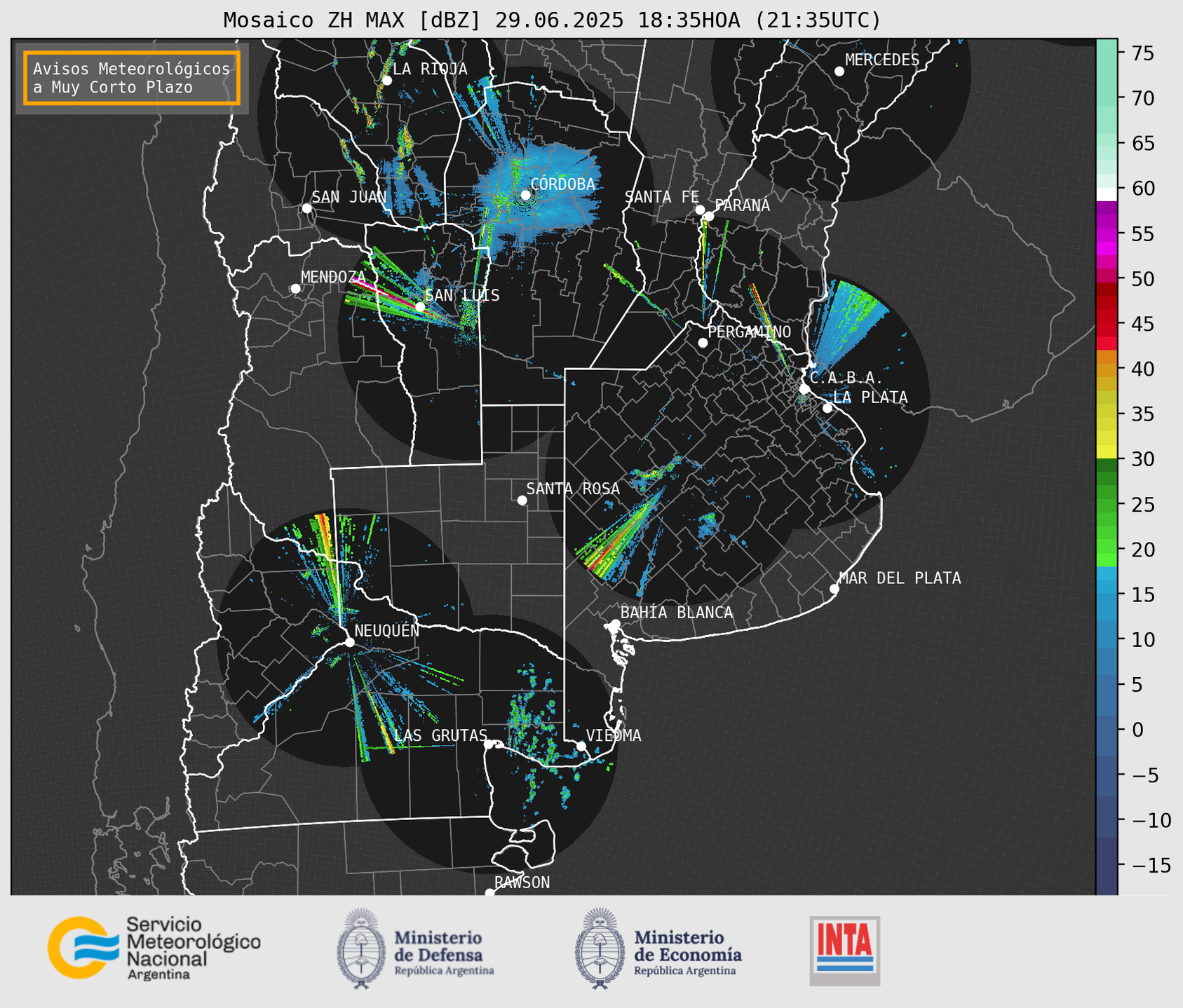
Task: Click the MERCEDES city marker dot
Action: (x=839, y=71)
